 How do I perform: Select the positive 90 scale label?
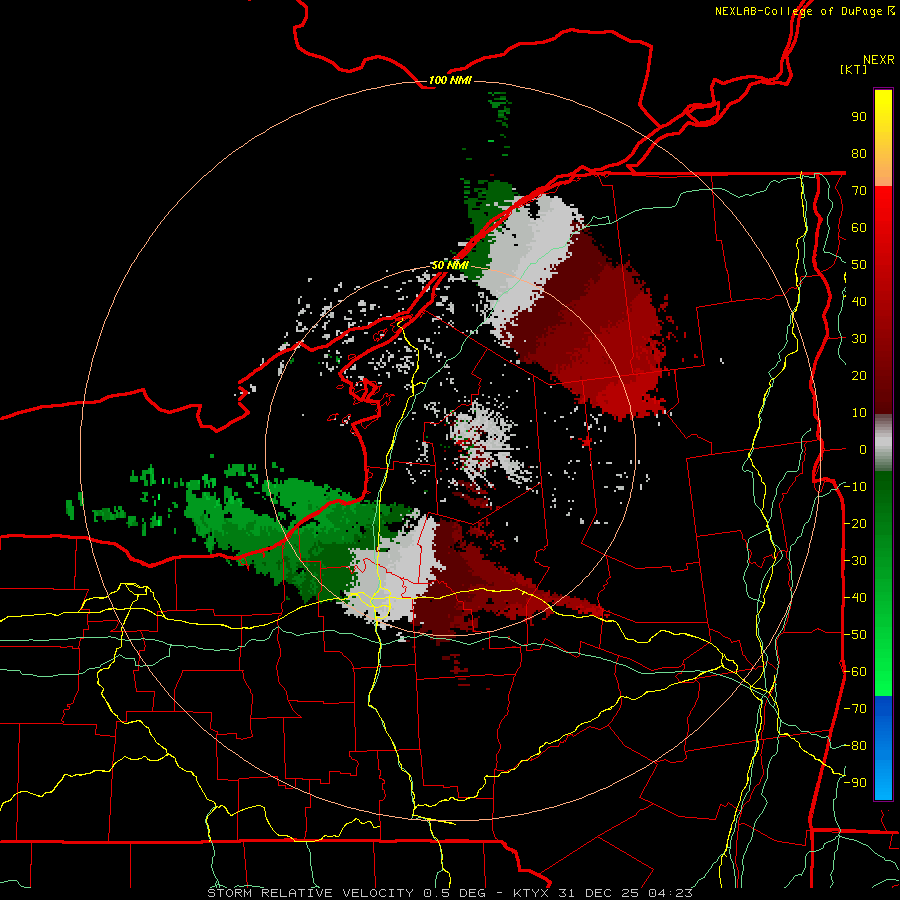pos(859,117)
